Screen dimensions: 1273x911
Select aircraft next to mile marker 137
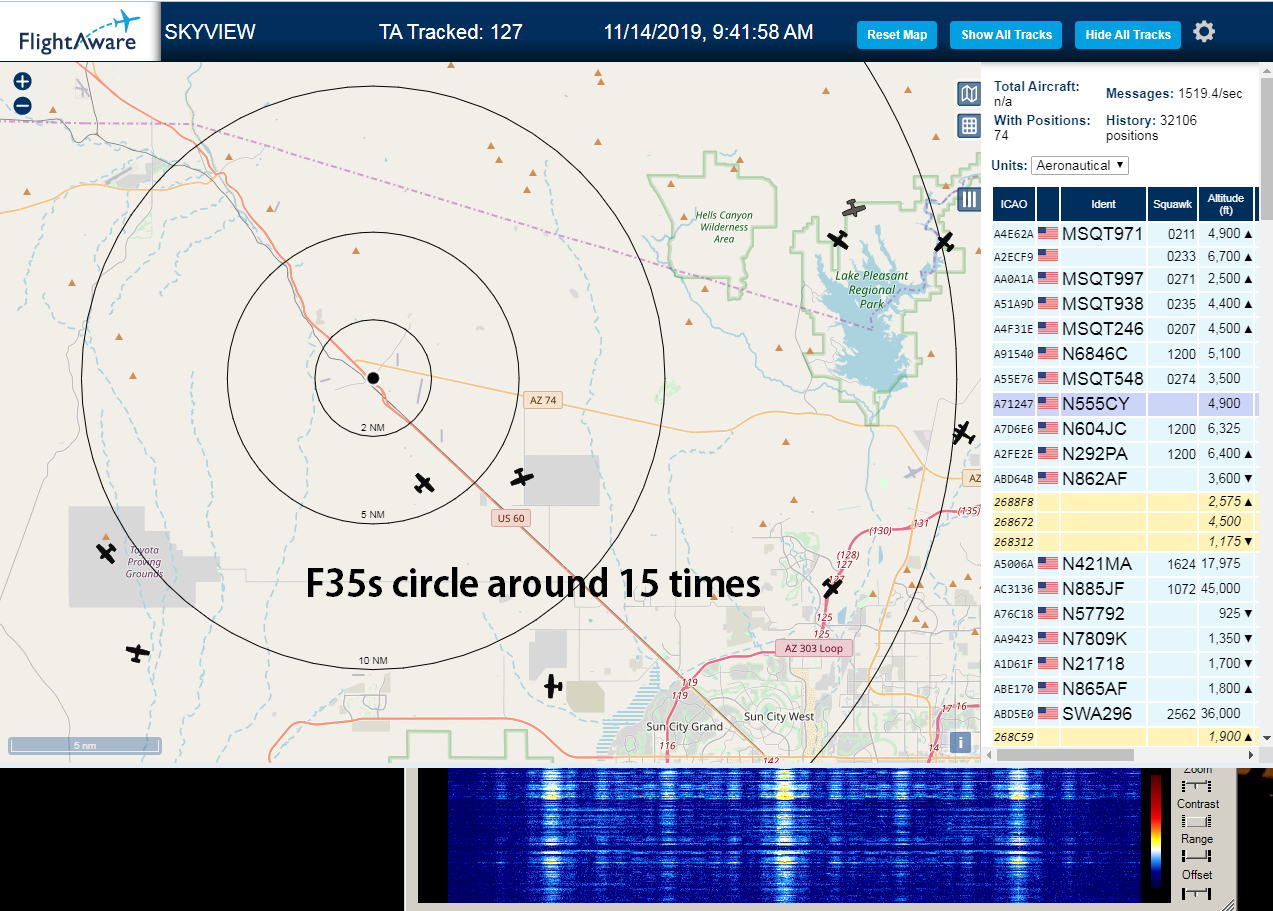[832, 588]
